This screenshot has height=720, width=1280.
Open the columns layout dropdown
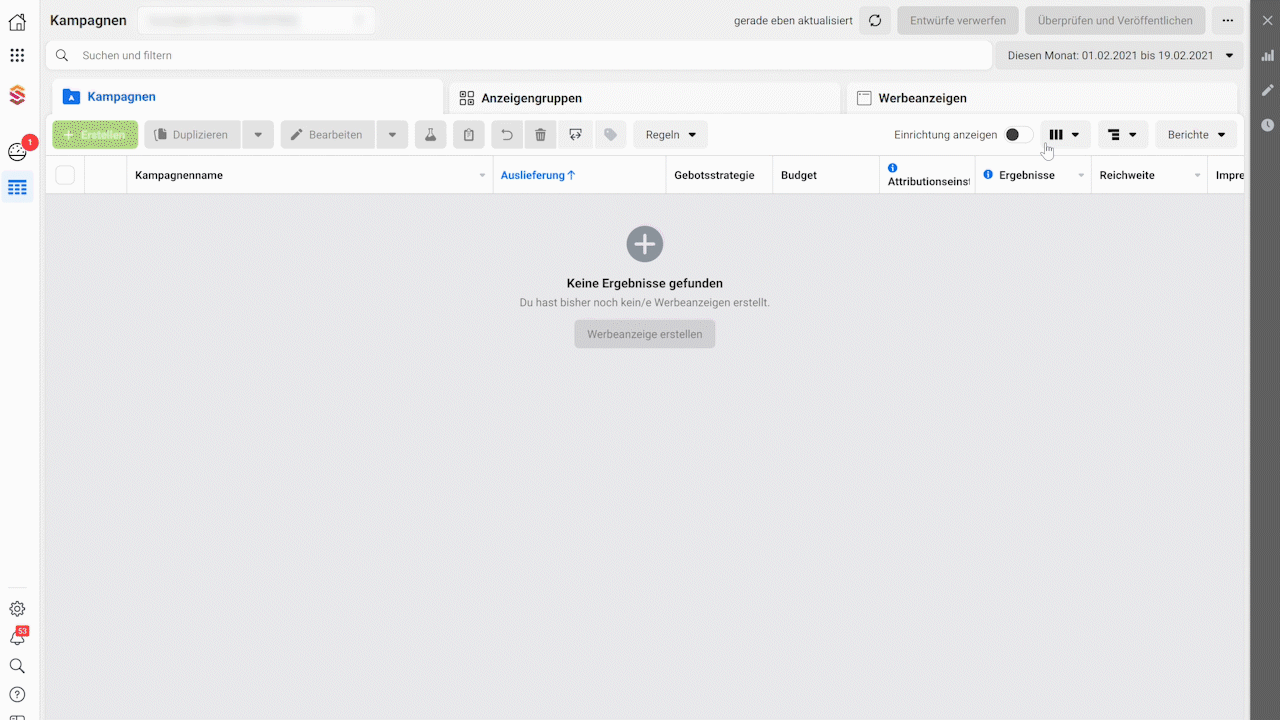pyautogui.click(x=1065, y=135)
